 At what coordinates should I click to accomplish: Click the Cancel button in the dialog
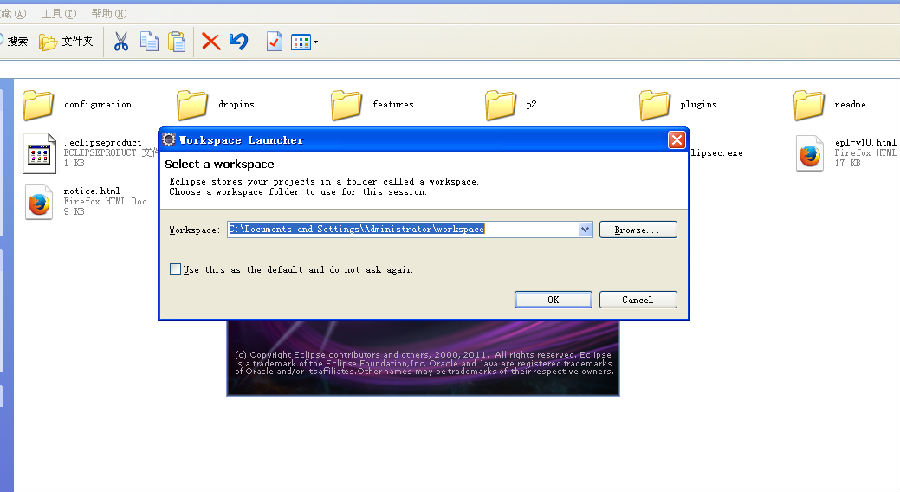coord(638,300)
